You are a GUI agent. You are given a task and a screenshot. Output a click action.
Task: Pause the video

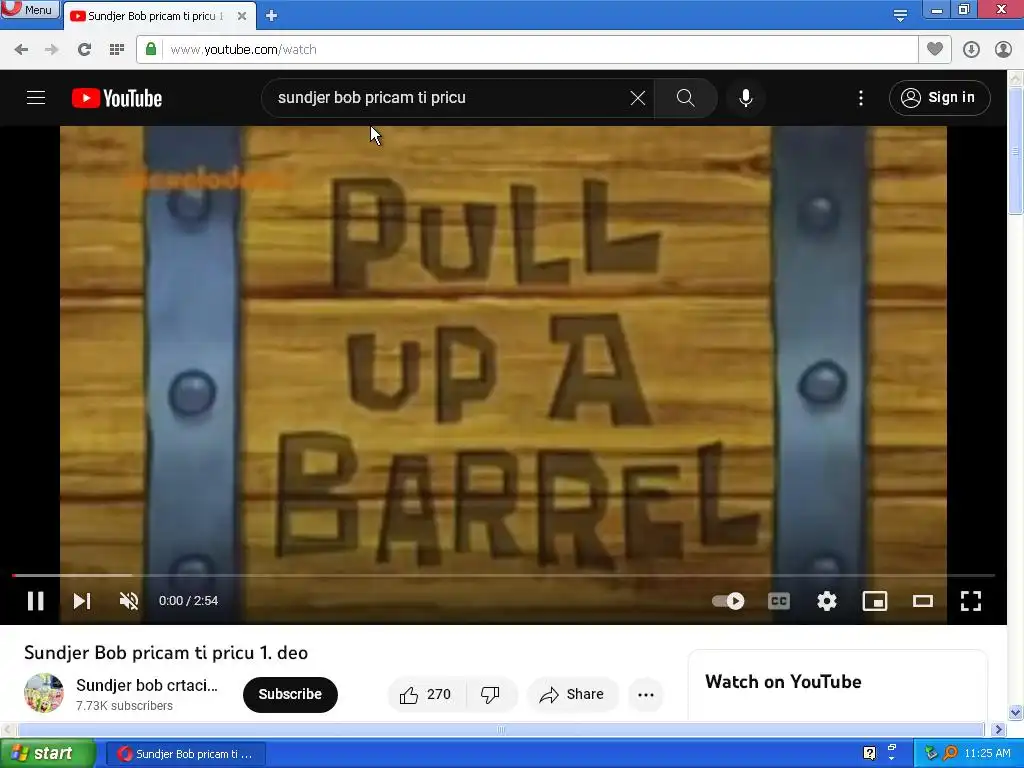(x=36, y=601)
